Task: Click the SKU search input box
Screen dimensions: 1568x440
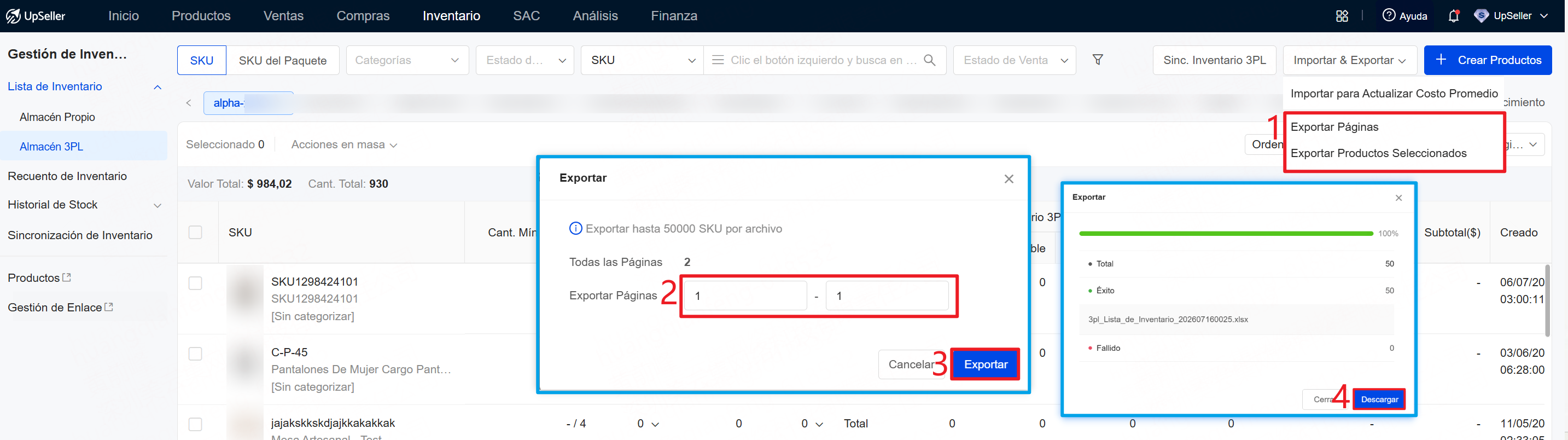Action: point(824,60)
